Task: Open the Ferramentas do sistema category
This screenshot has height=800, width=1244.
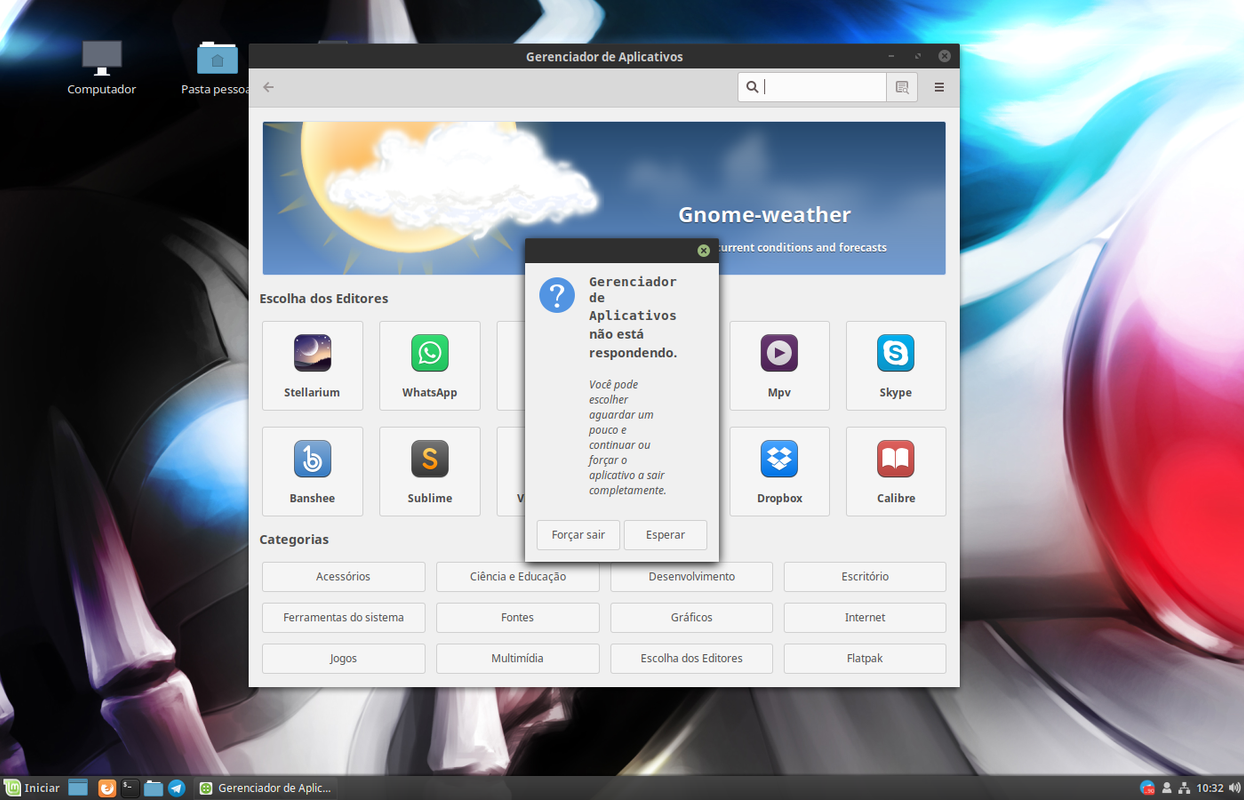Action: pos(343,618)
